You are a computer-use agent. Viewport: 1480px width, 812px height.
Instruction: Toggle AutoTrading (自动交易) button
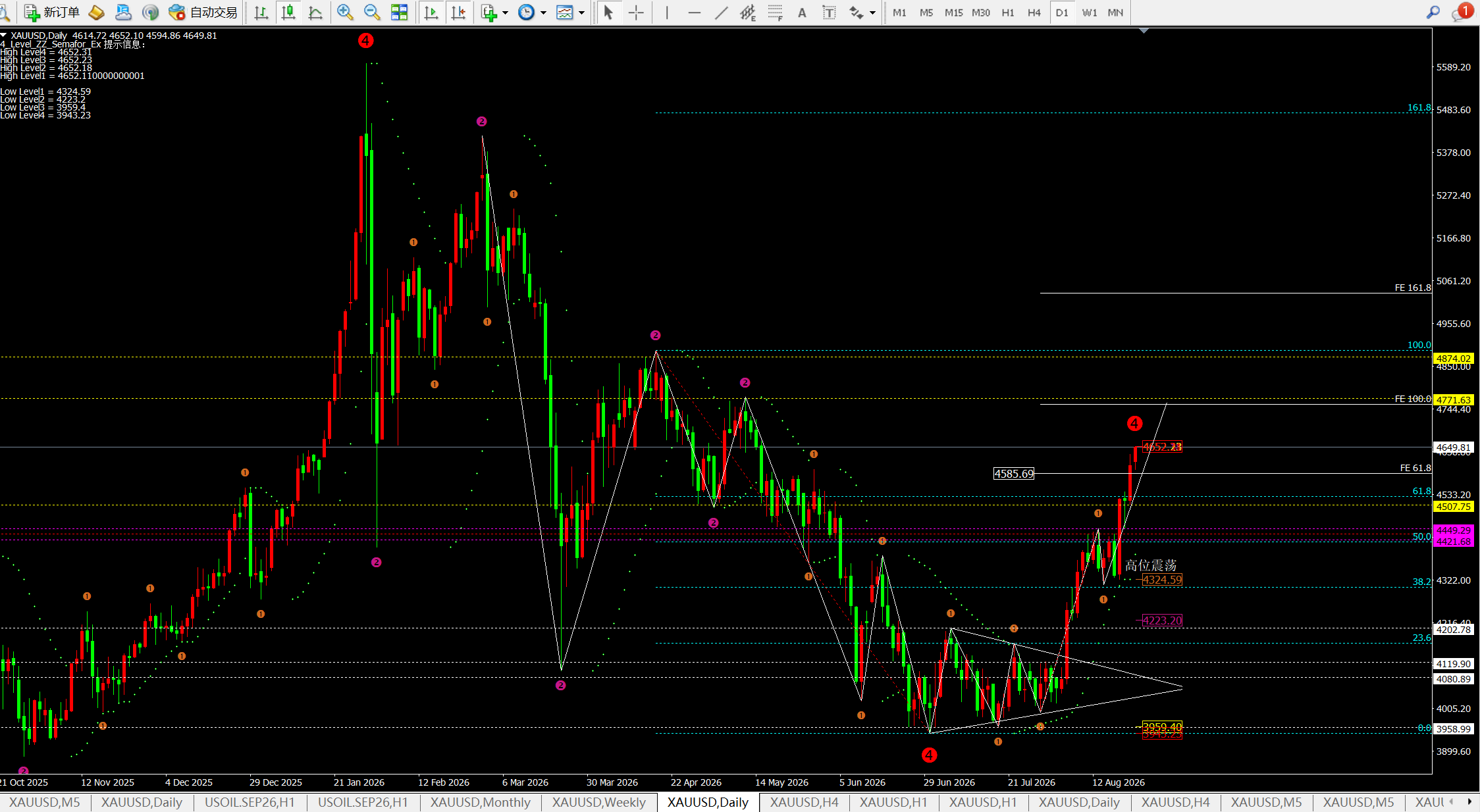202,12
